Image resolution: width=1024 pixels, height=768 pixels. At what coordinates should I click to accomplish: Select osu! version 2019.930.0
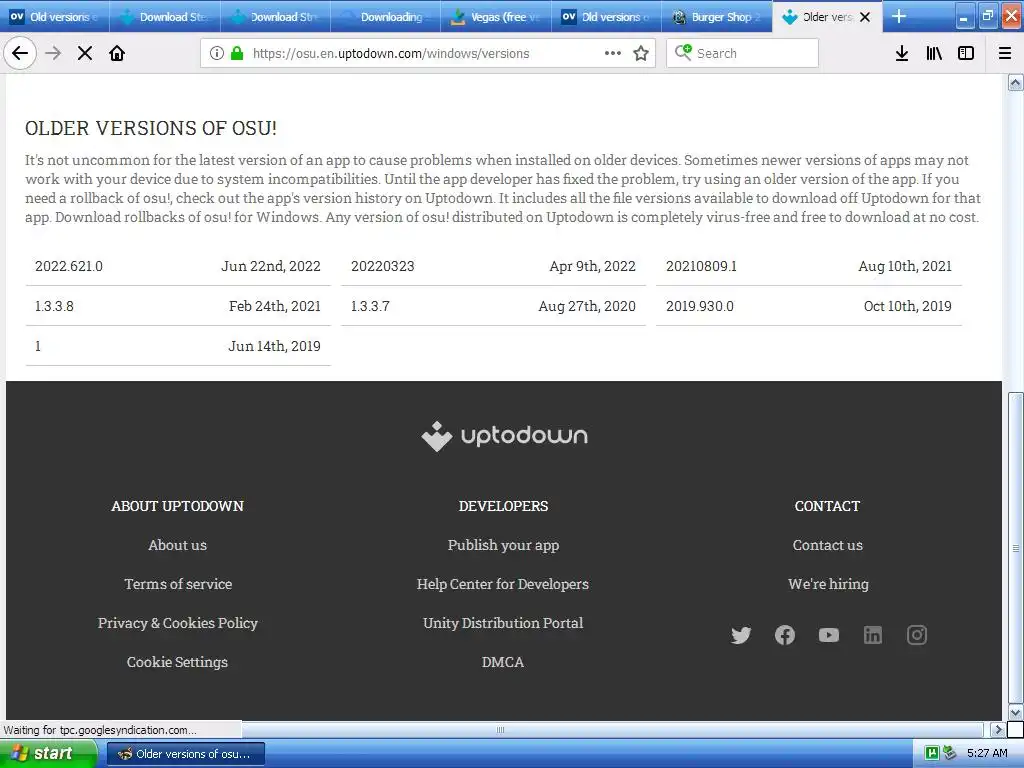[x=808, y=306]
